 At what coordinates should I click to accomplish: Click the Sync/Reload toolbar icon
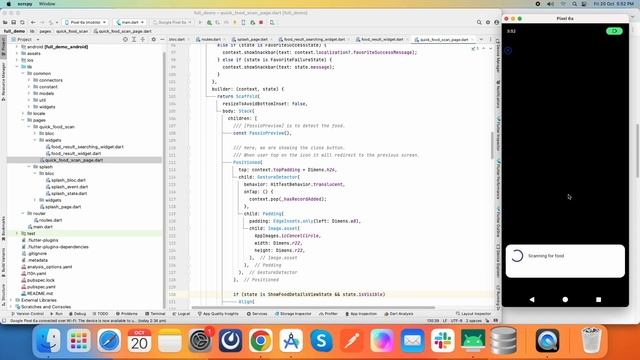click(22, 22)
